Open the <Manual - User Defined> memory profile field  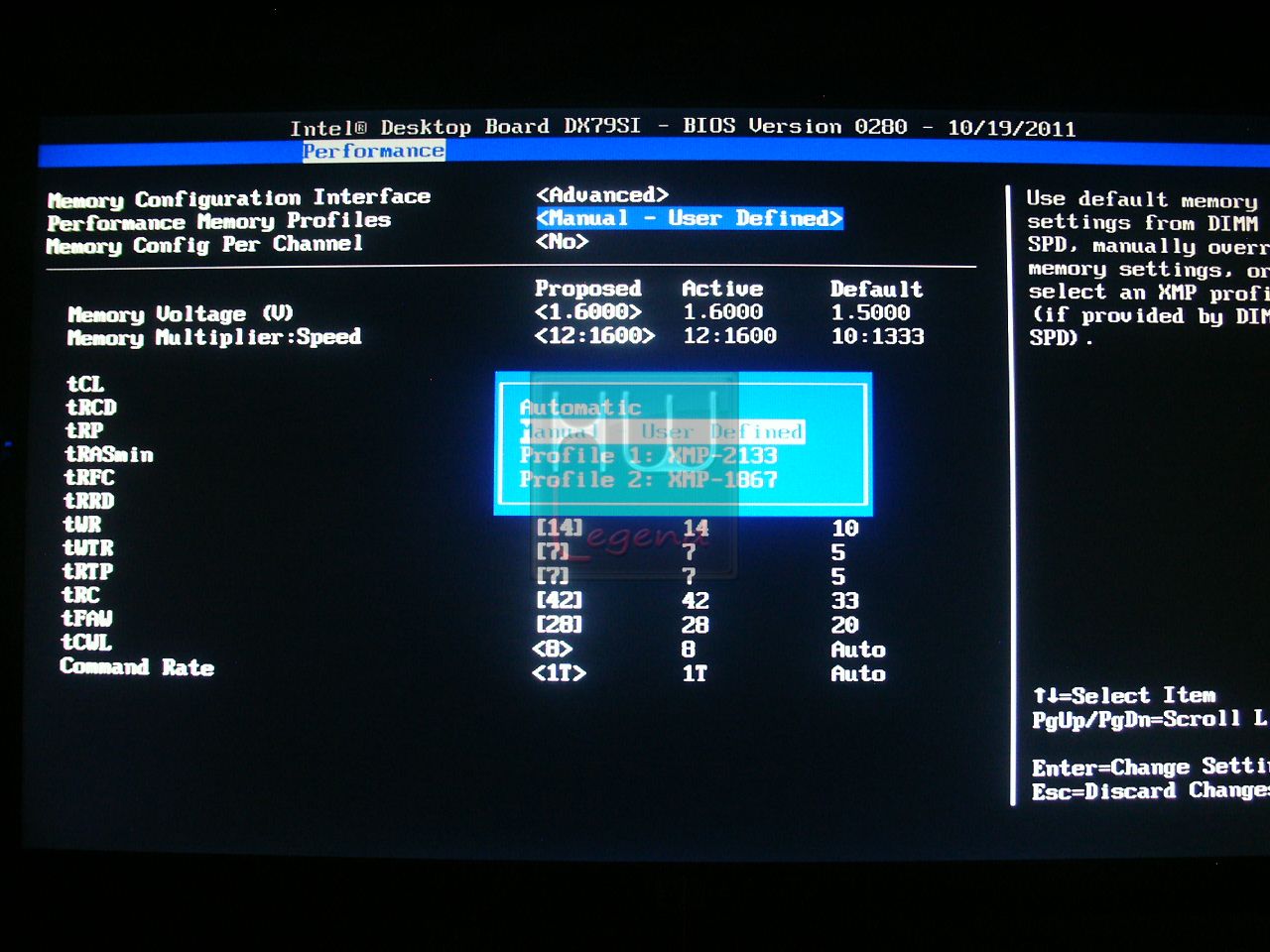coord(690,218)
